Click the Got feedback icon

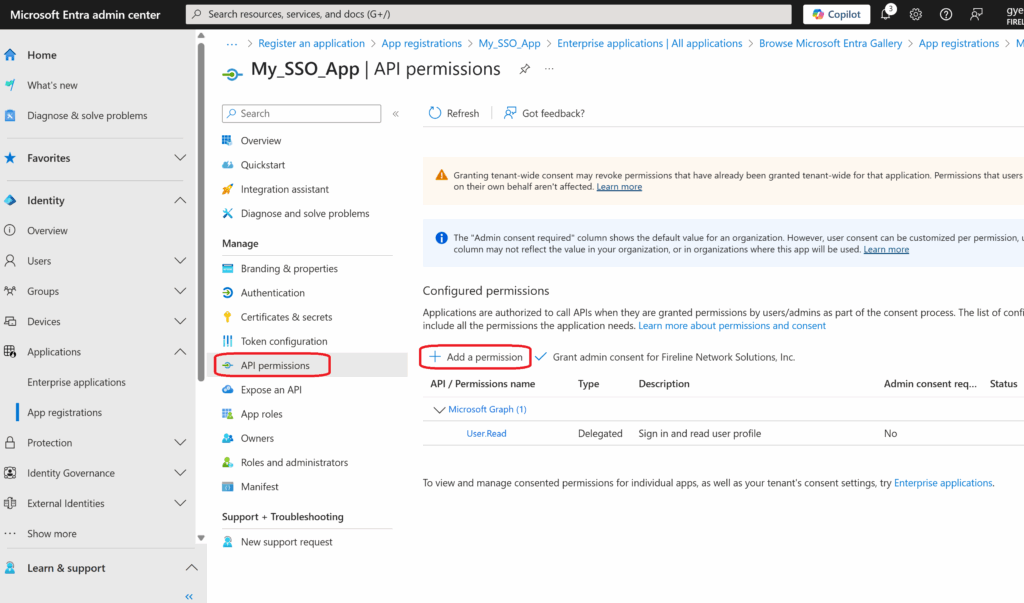coord(510,113)
